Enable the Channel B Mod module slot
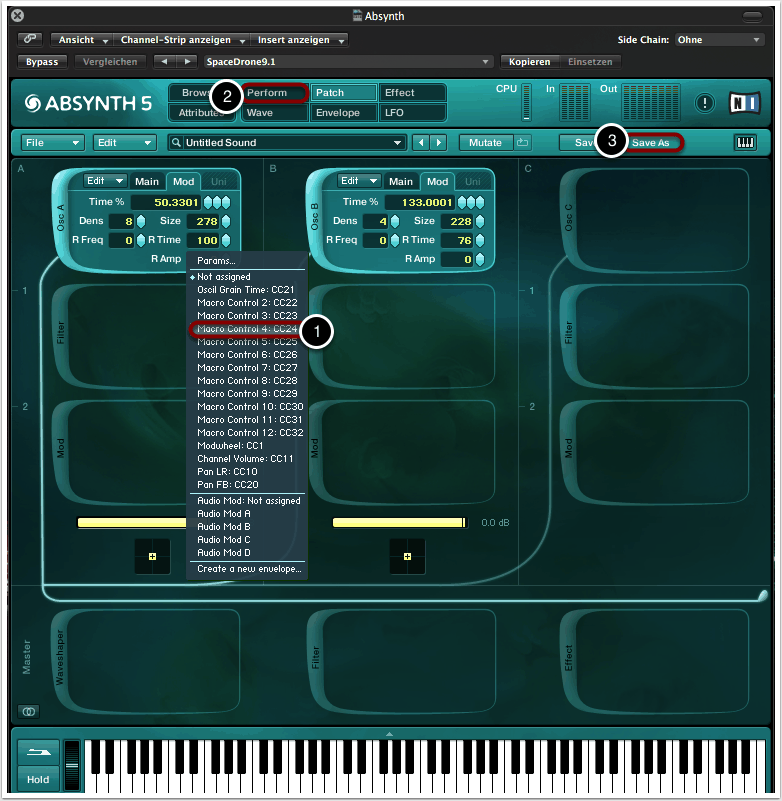 [x=401, y=452]
